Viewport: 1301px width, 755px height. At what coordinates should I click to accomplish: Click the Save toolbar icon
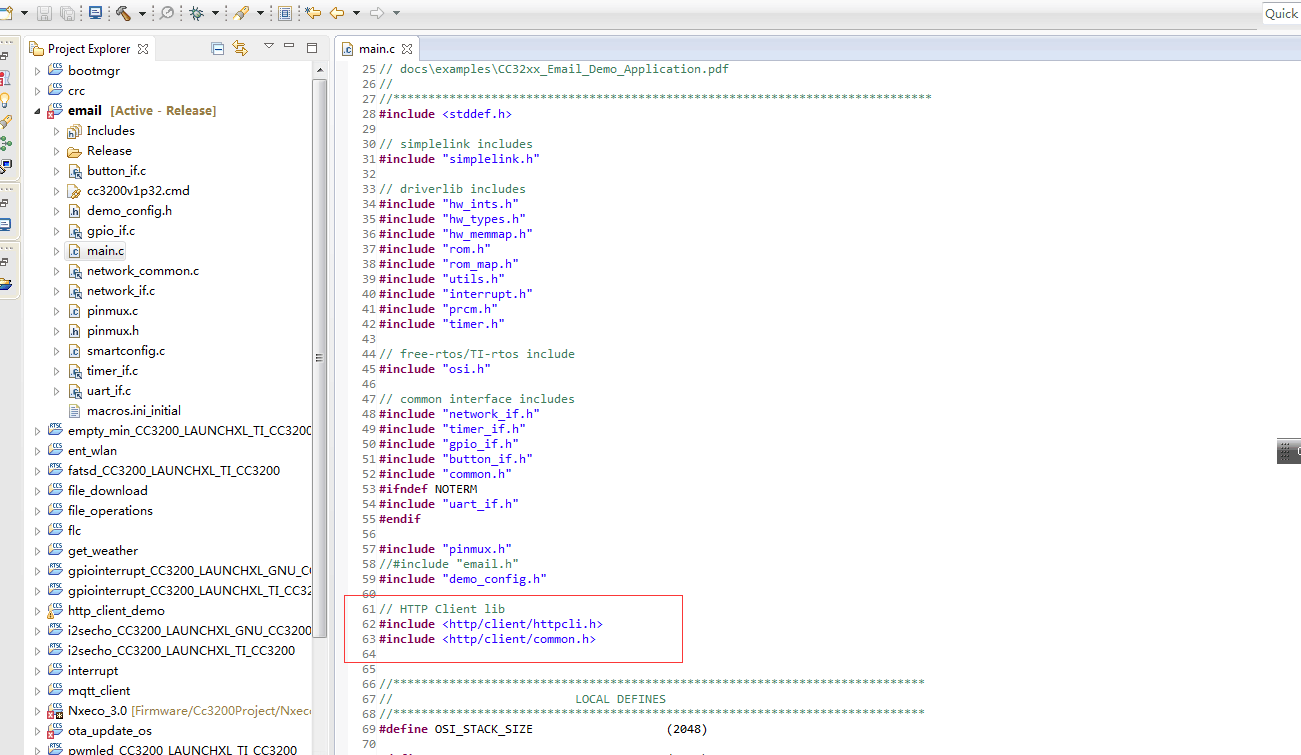(x=45, y=13)
